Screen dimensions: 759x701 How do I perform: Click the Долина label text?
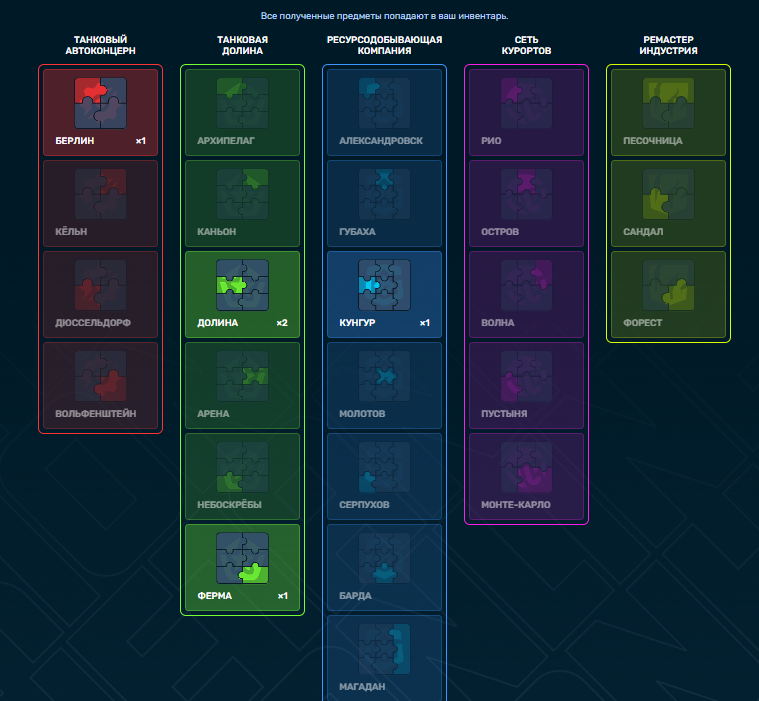(x=217, y=323)
